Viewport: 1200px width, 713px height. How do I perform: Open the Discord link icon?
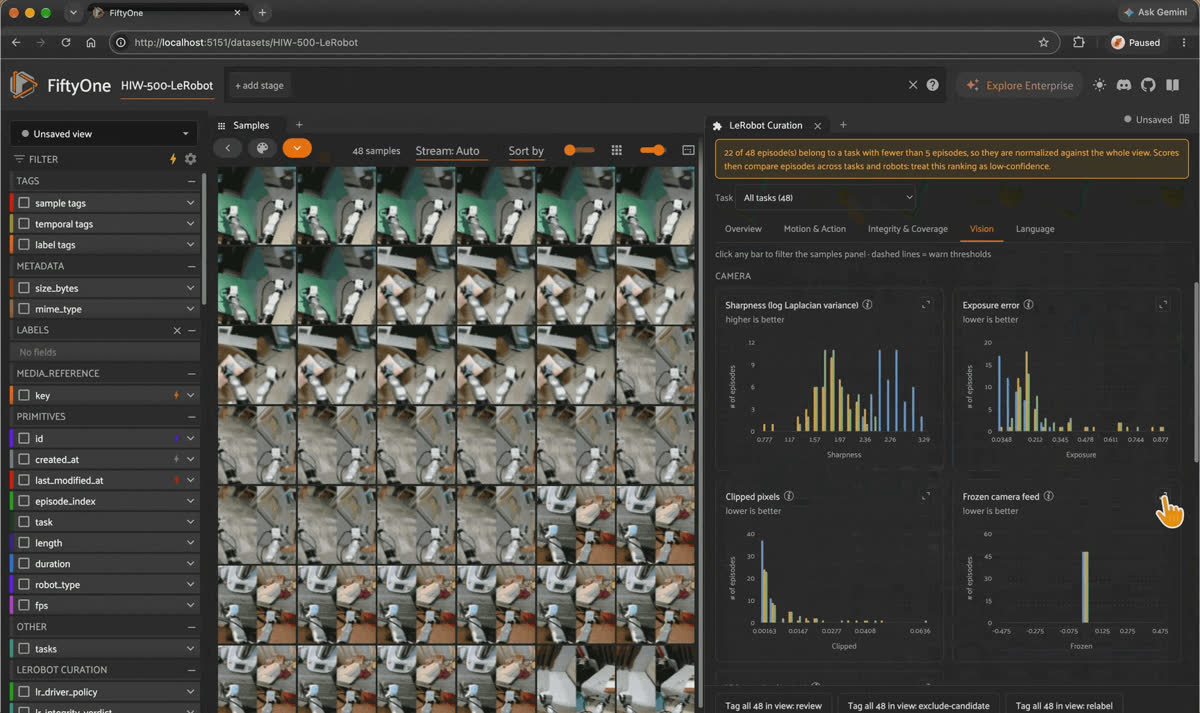pos(1123,85)
